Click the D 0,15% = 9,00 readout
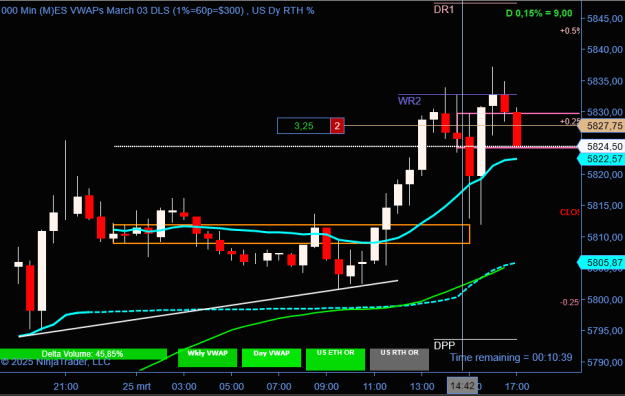This screenshot has height=396, width=625. click(539, 13)
